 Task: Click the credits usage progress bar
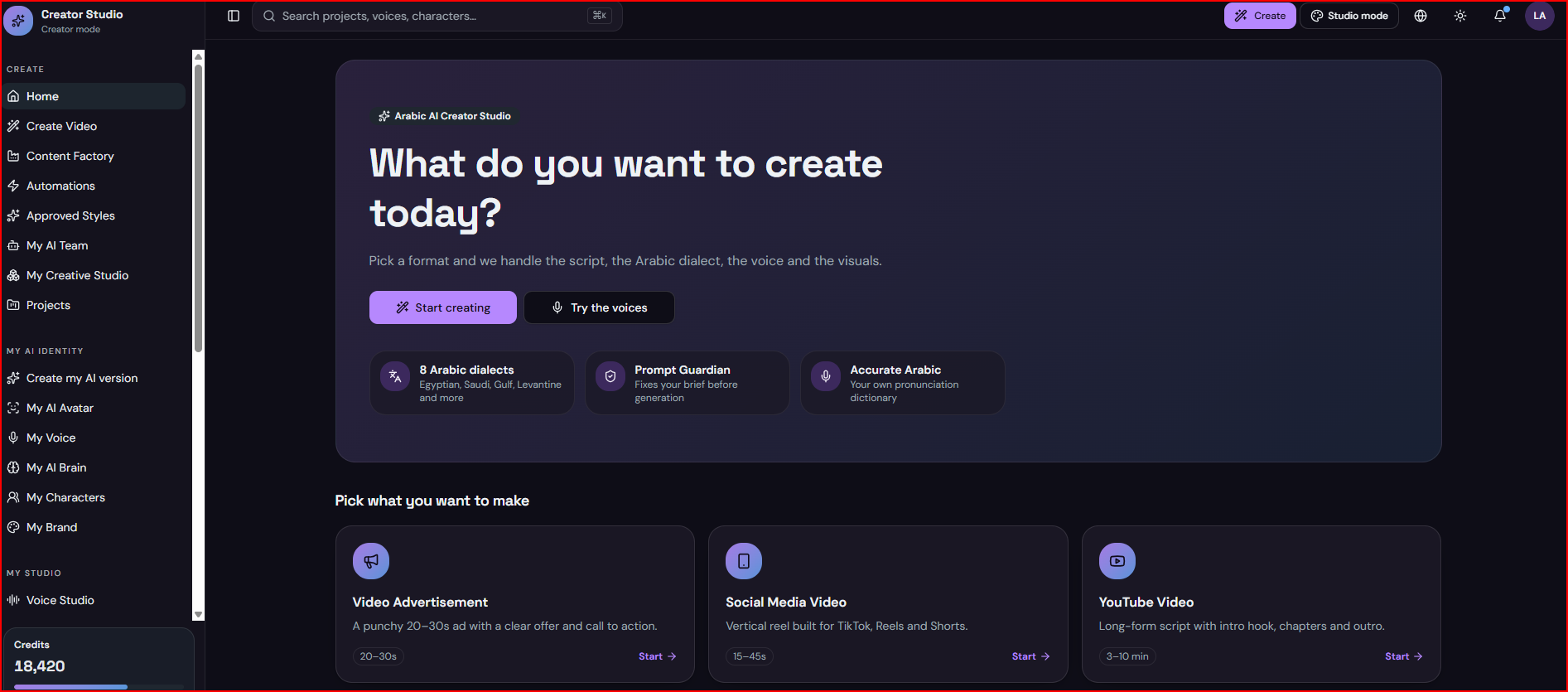[x=99, y=686]
